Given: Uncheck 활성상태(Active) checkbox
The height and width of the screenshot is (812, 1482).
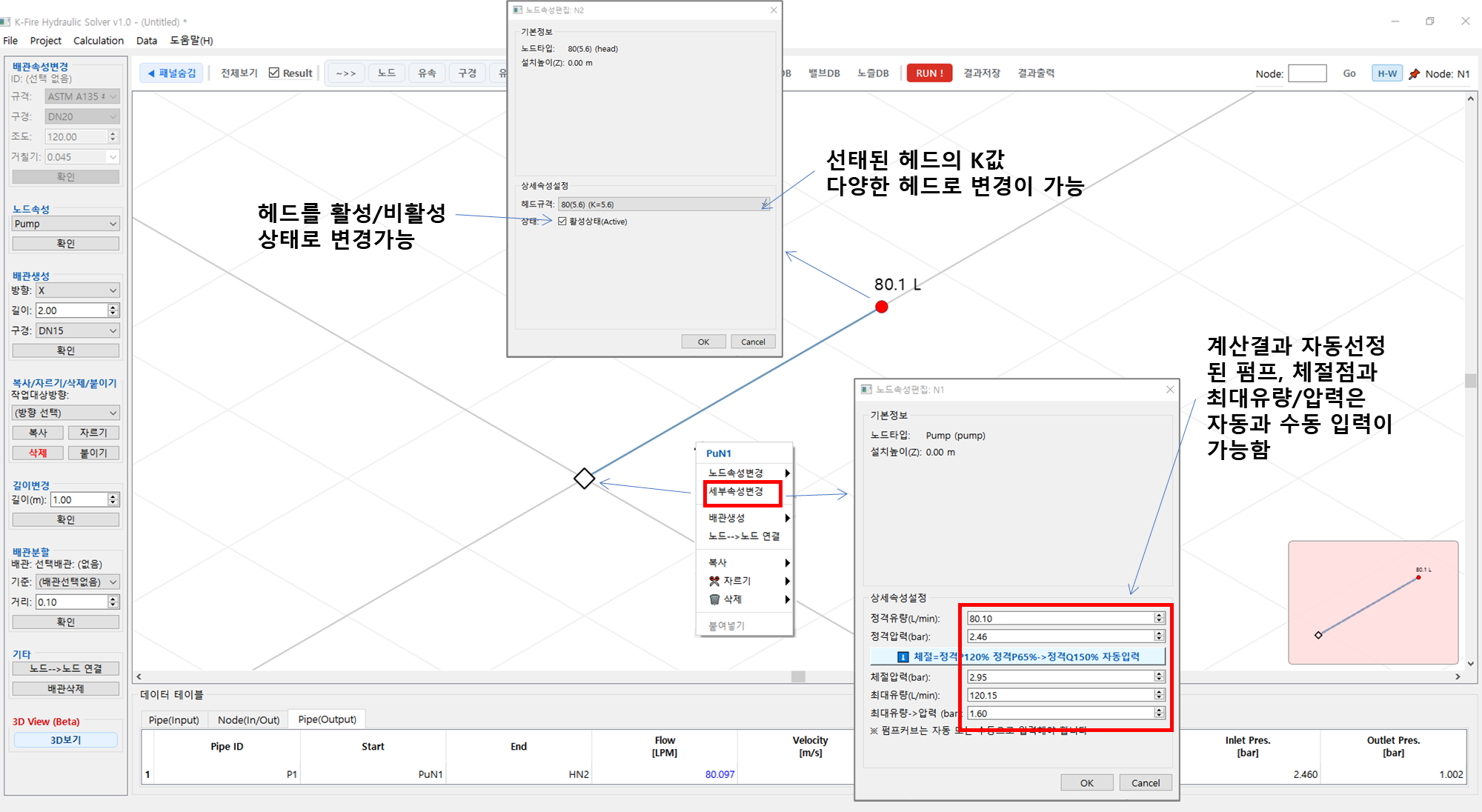Looking at the screenshot, I should tap(562, 222).
